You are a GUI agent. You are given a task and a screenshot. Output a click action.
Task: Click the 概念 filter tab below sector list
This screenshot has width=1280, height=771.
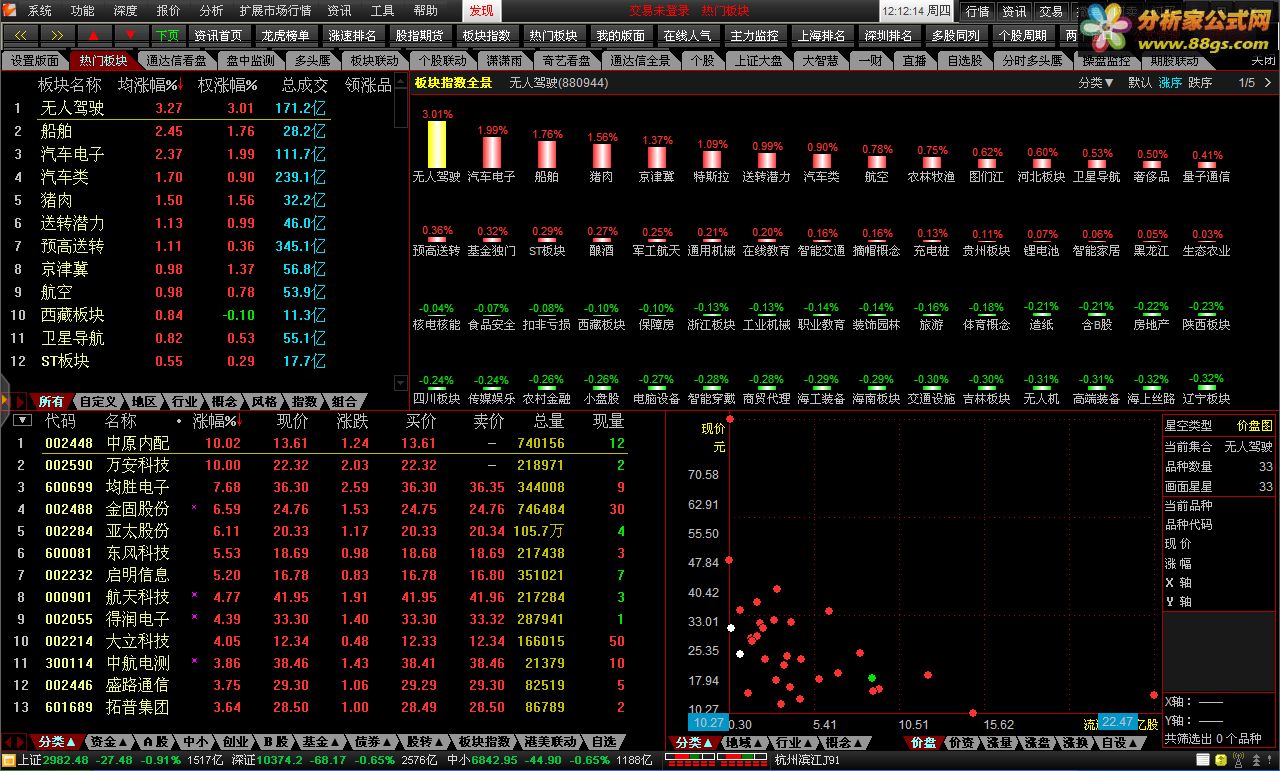225,401
